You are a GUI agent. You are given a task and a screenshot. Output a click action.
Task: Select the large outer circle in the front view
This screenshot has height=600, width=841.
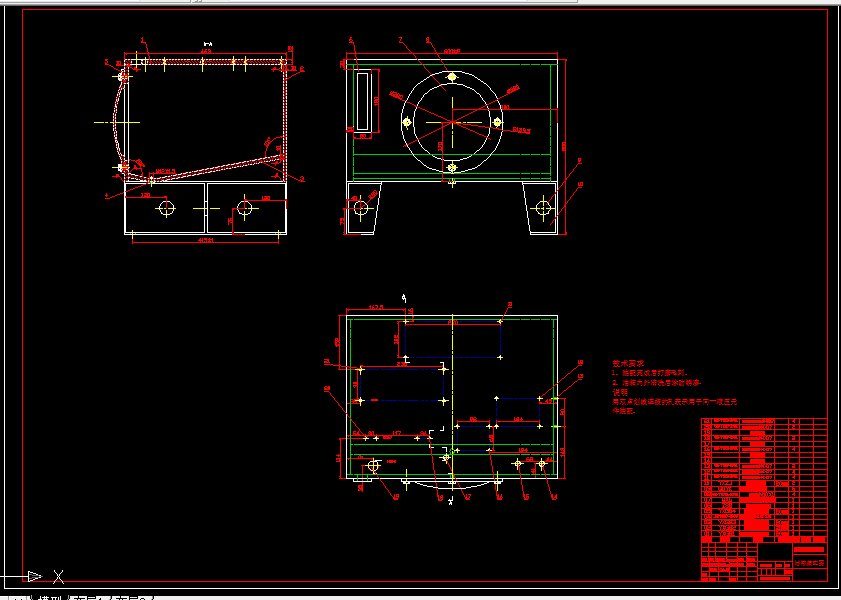[x=452, y=122]
